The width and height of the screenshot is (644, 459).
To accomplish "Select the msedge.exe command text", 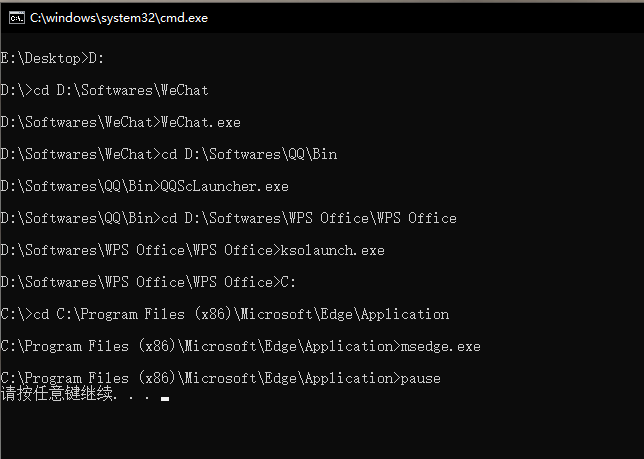I will pyautogui.click(x=441, y=347).
